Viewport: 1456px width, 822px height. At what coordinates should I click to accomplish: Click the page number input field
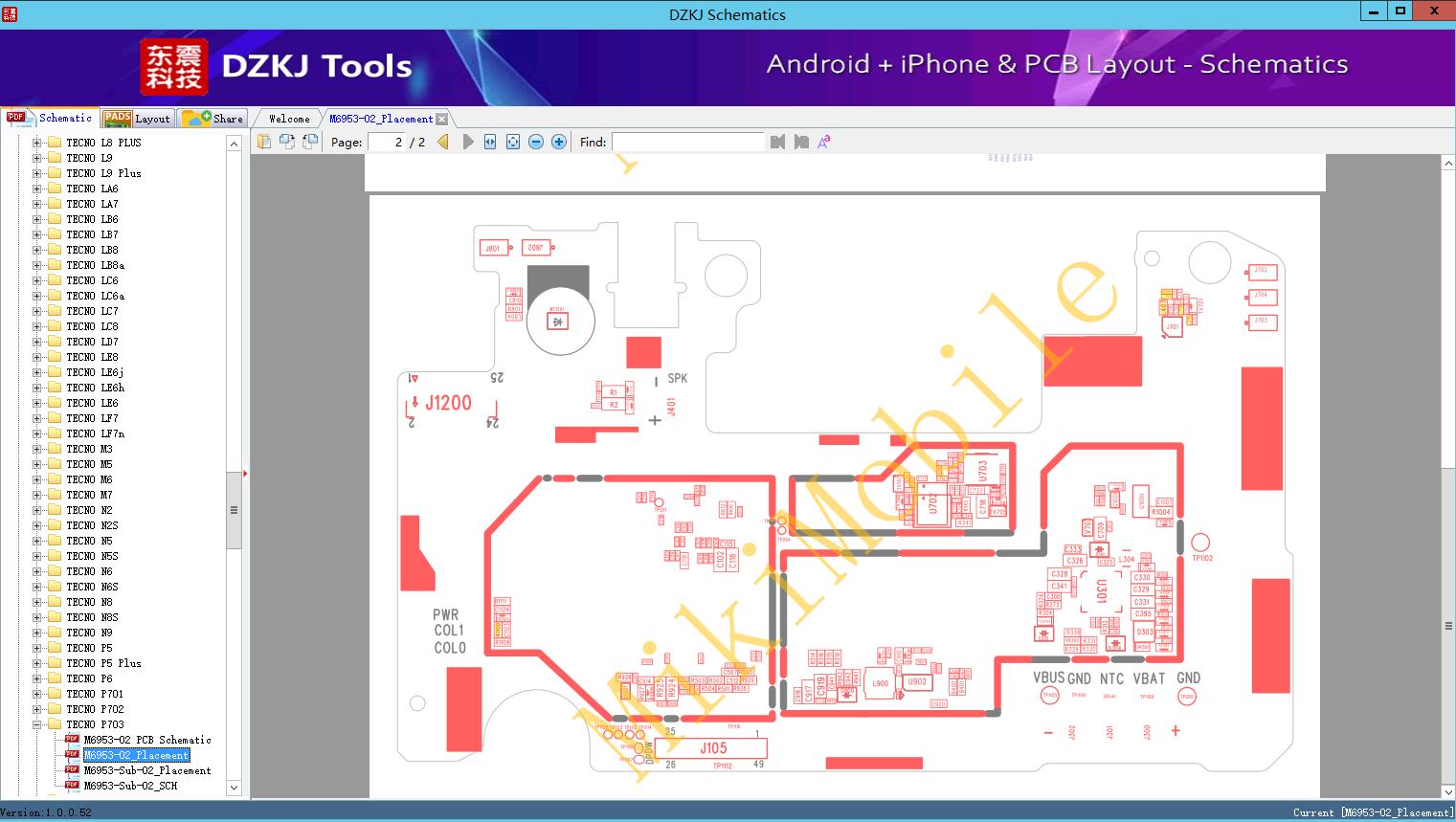(388, 142)
